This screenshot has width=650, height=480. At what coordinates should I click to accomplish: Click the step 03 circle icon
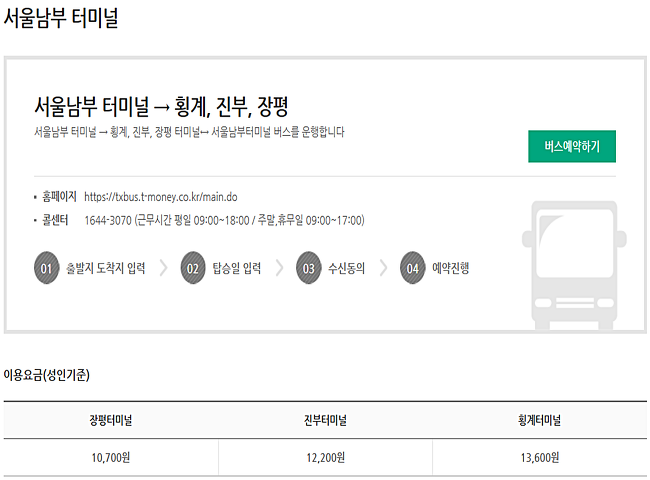pyautogui.click(x=308, y=268)
